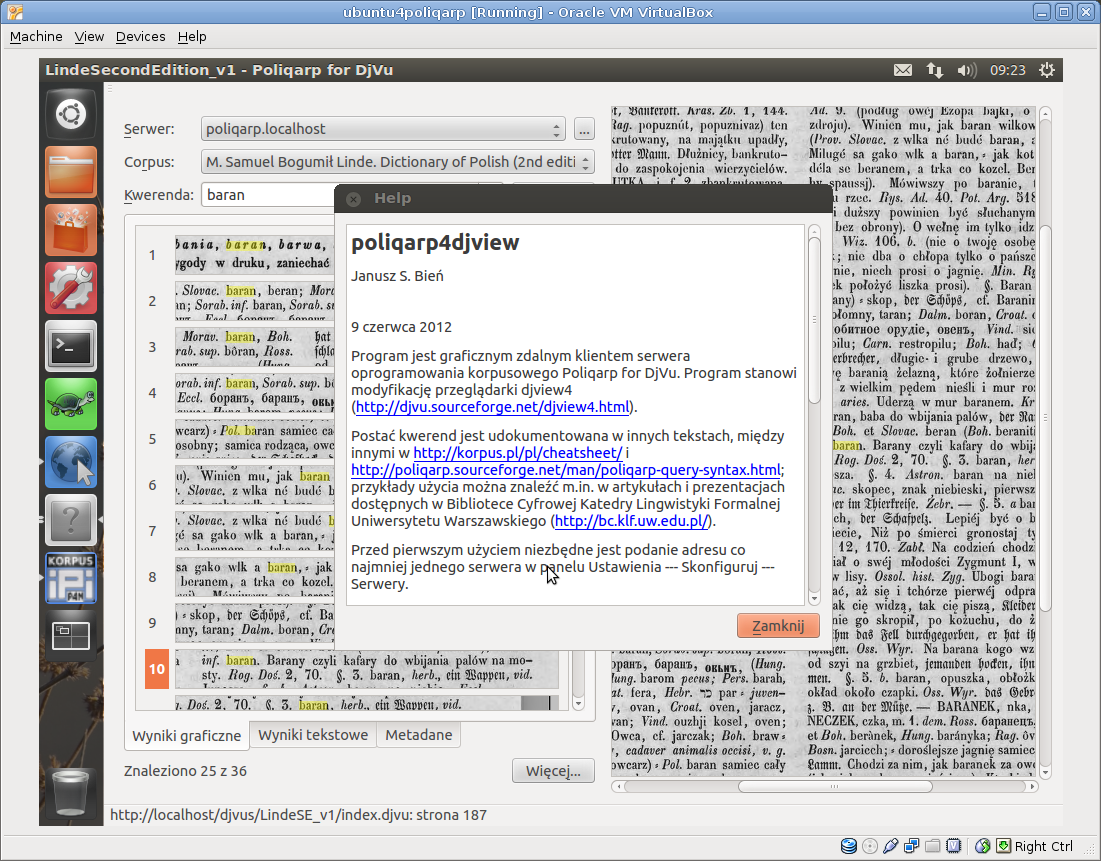Launch Ubuntu Software Center from dock
The width and height of the screenshot is (1101, 861).
[71, 230]
